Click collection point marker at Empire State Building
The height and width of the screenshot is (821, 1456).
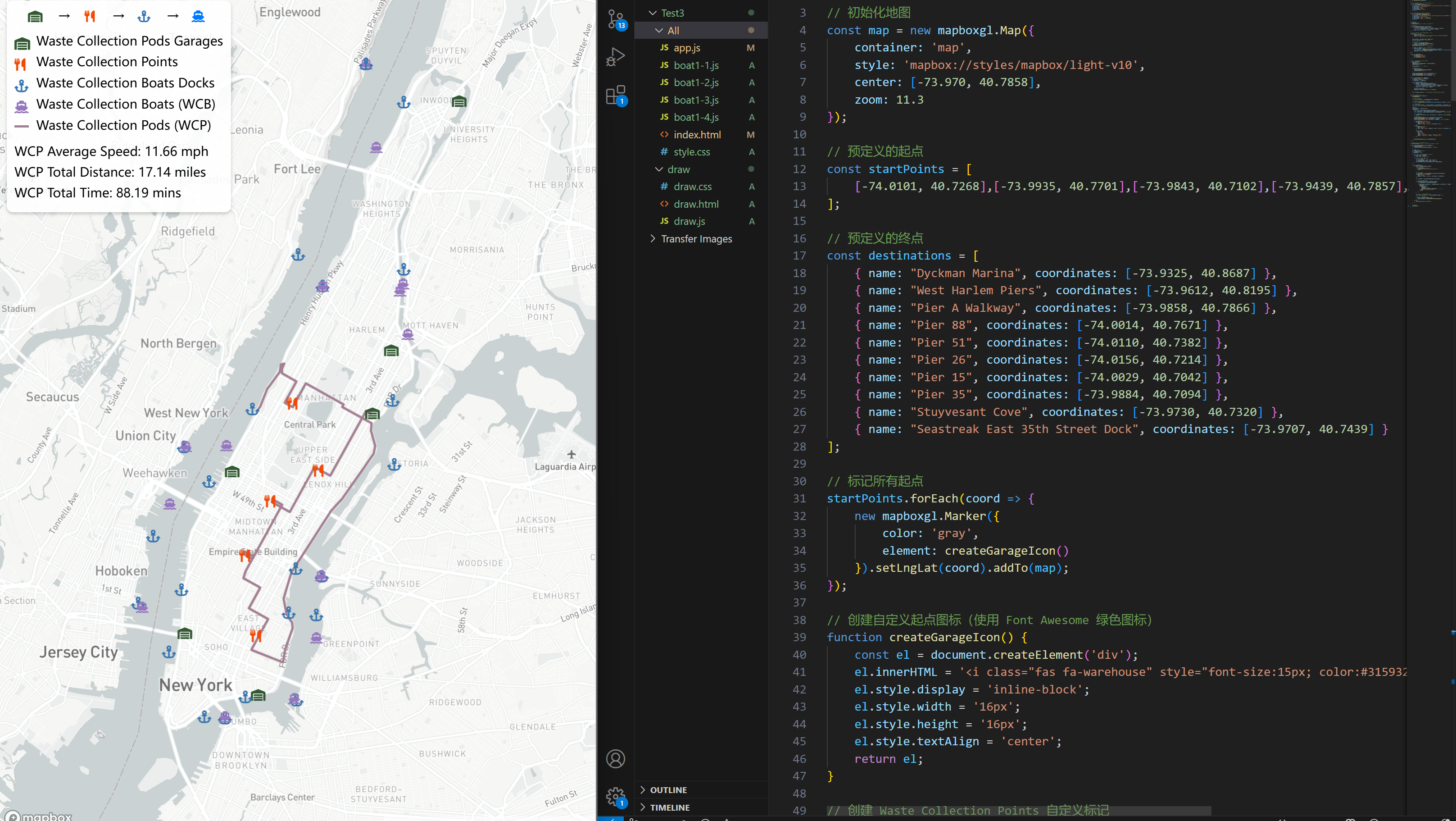pyautogui.click(x=245, y=555)
